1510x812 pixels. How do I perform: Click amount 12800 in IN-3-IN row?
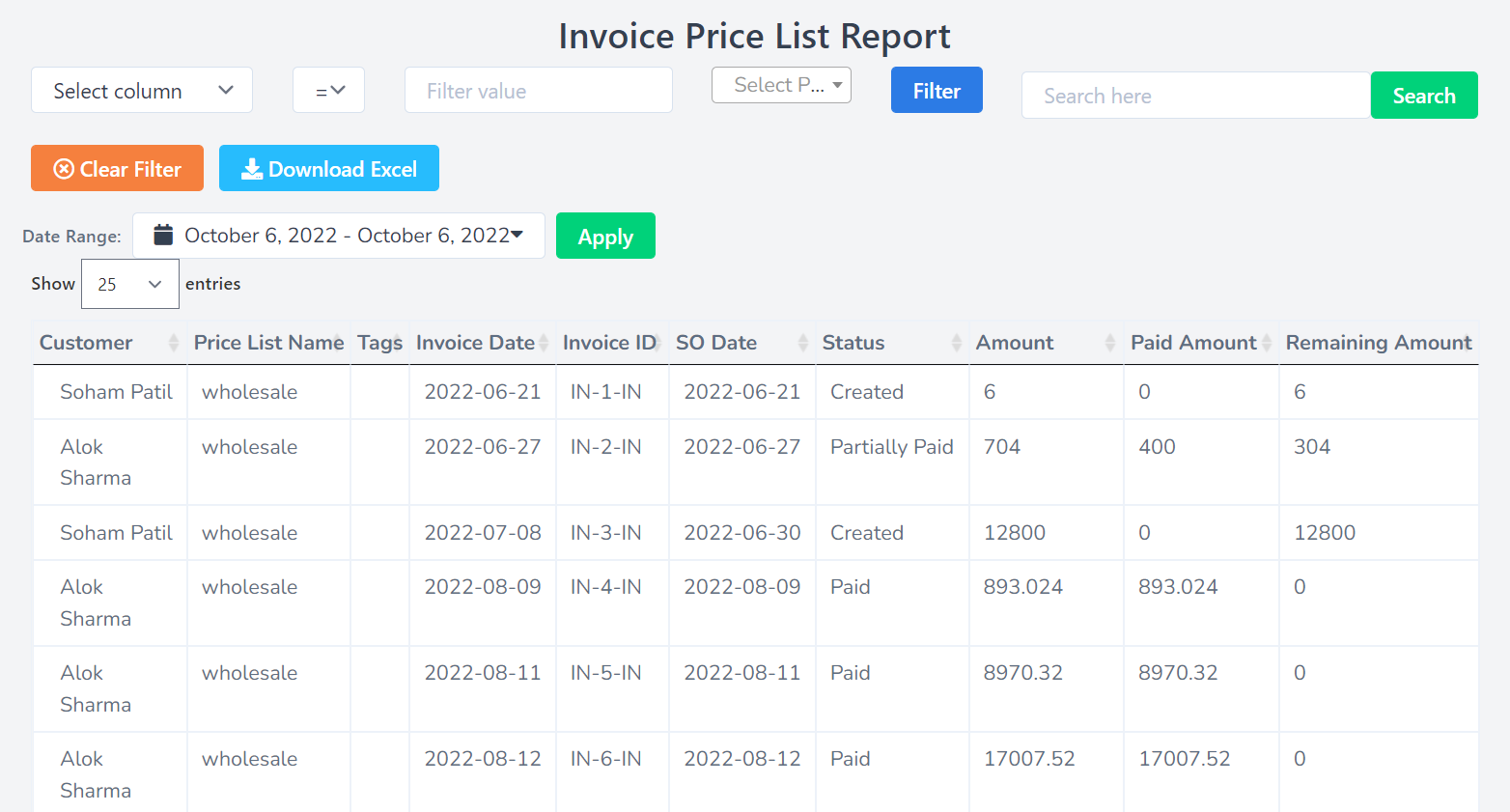1015,533
